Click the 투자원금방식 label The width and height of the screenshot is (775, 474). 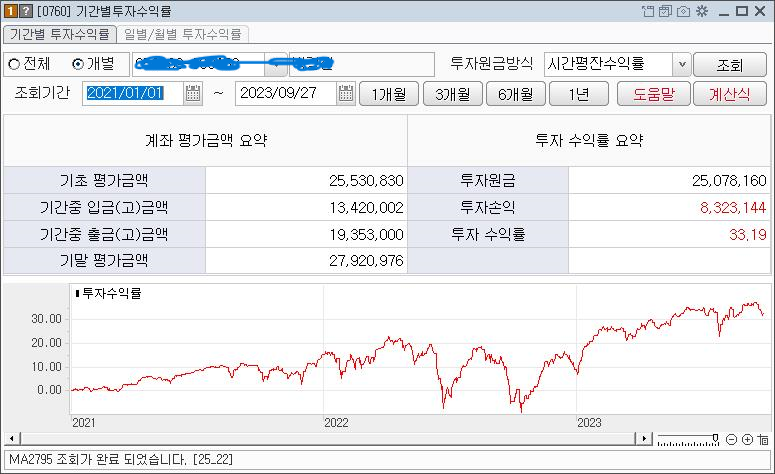point(492,64)
